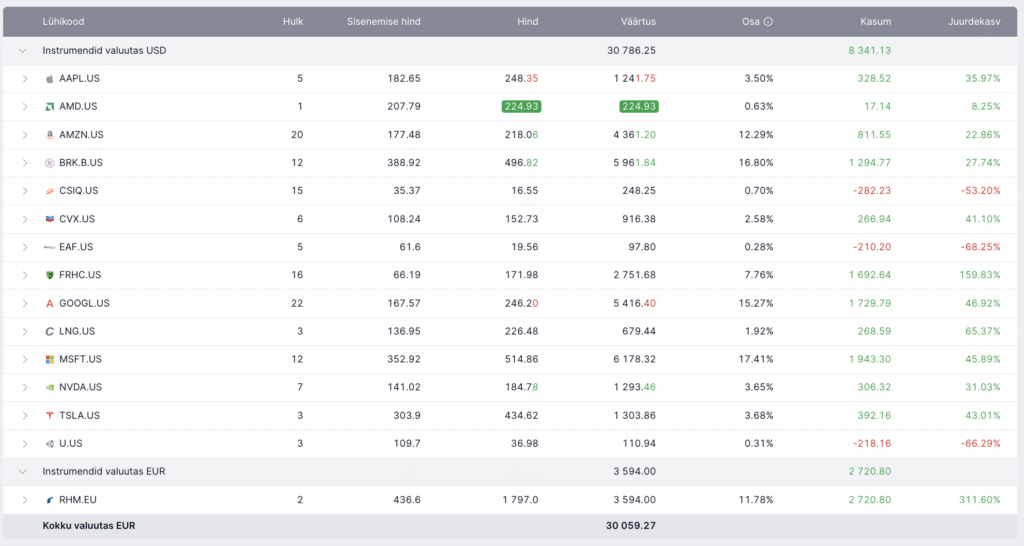The height and width of the screenshot is (546, 1024).
Task: Click the Google logo icon beside GOOGL.US
Action: (49, 303)
